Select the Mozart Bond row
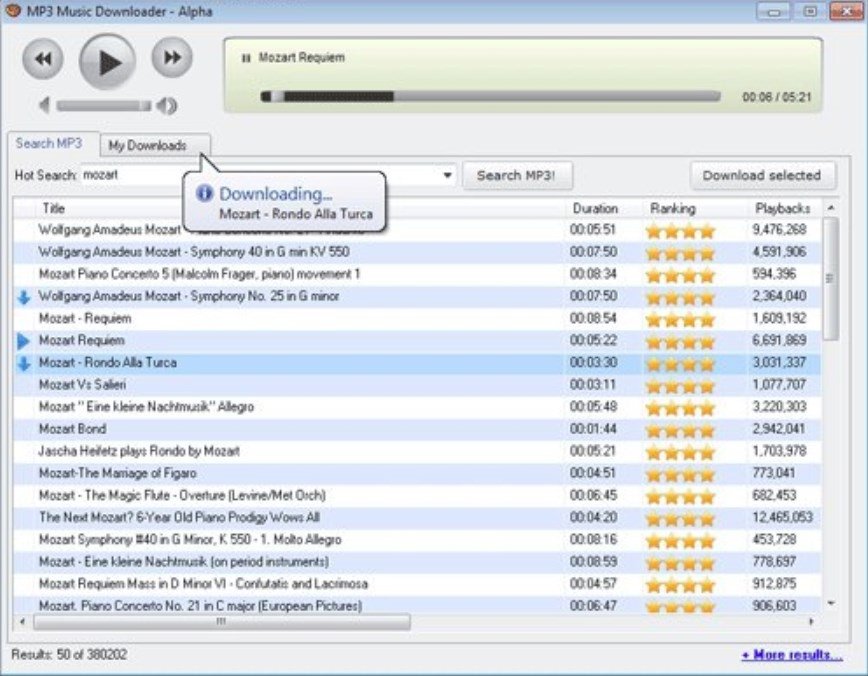This screenshot has width=868, height=676. click(417, 429)
